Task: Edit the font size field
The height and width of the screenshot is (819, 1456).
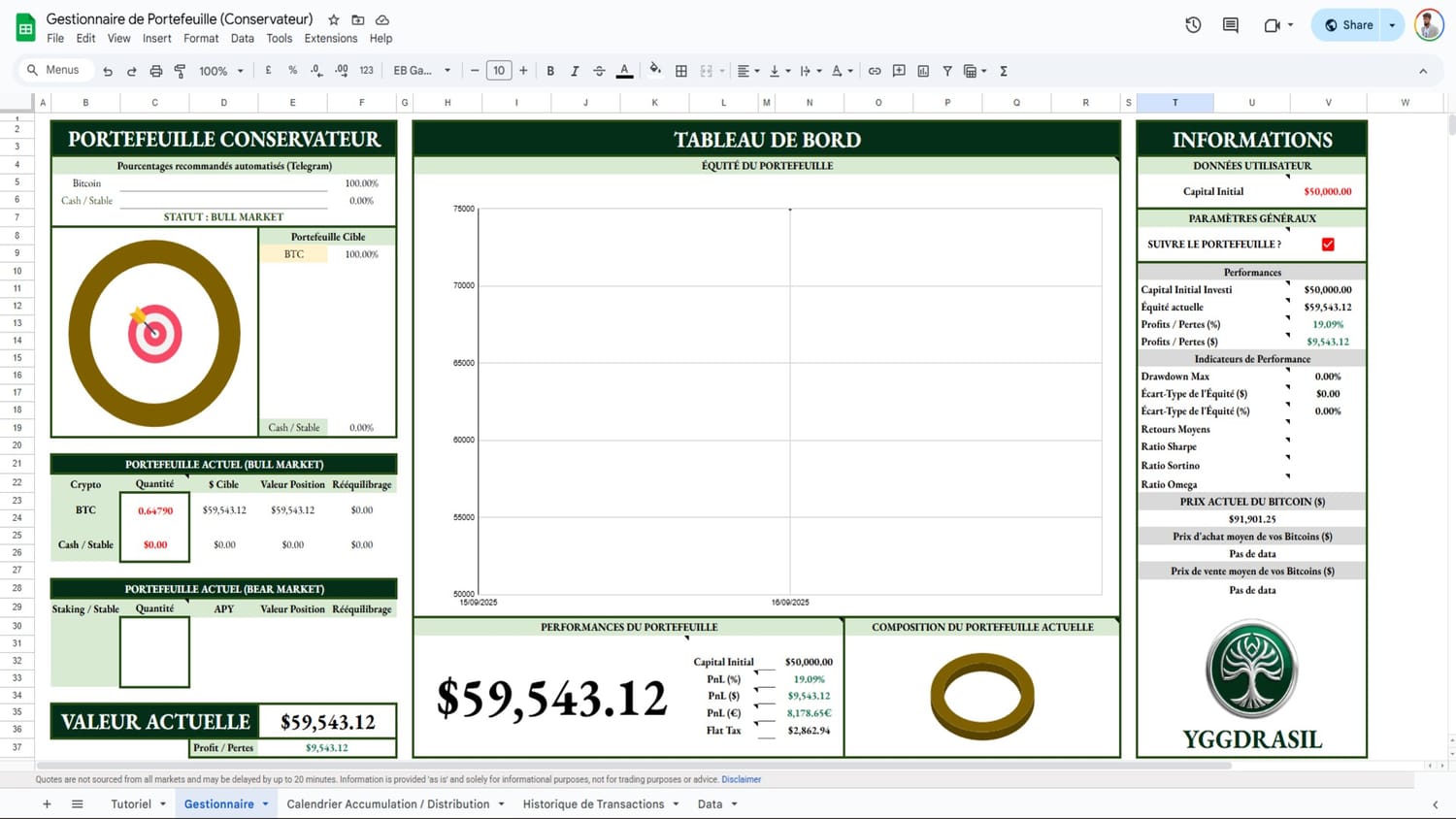Action: (499, 71)
